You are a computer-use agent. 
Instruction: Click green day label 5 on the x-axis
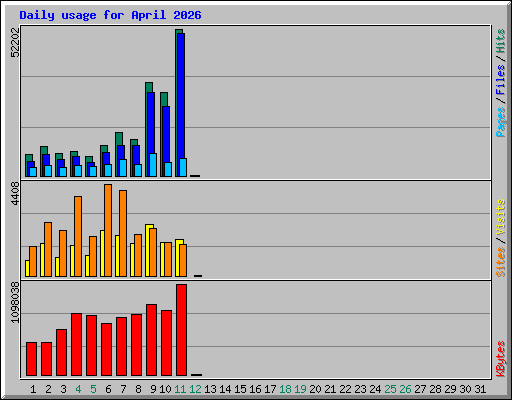93,389
